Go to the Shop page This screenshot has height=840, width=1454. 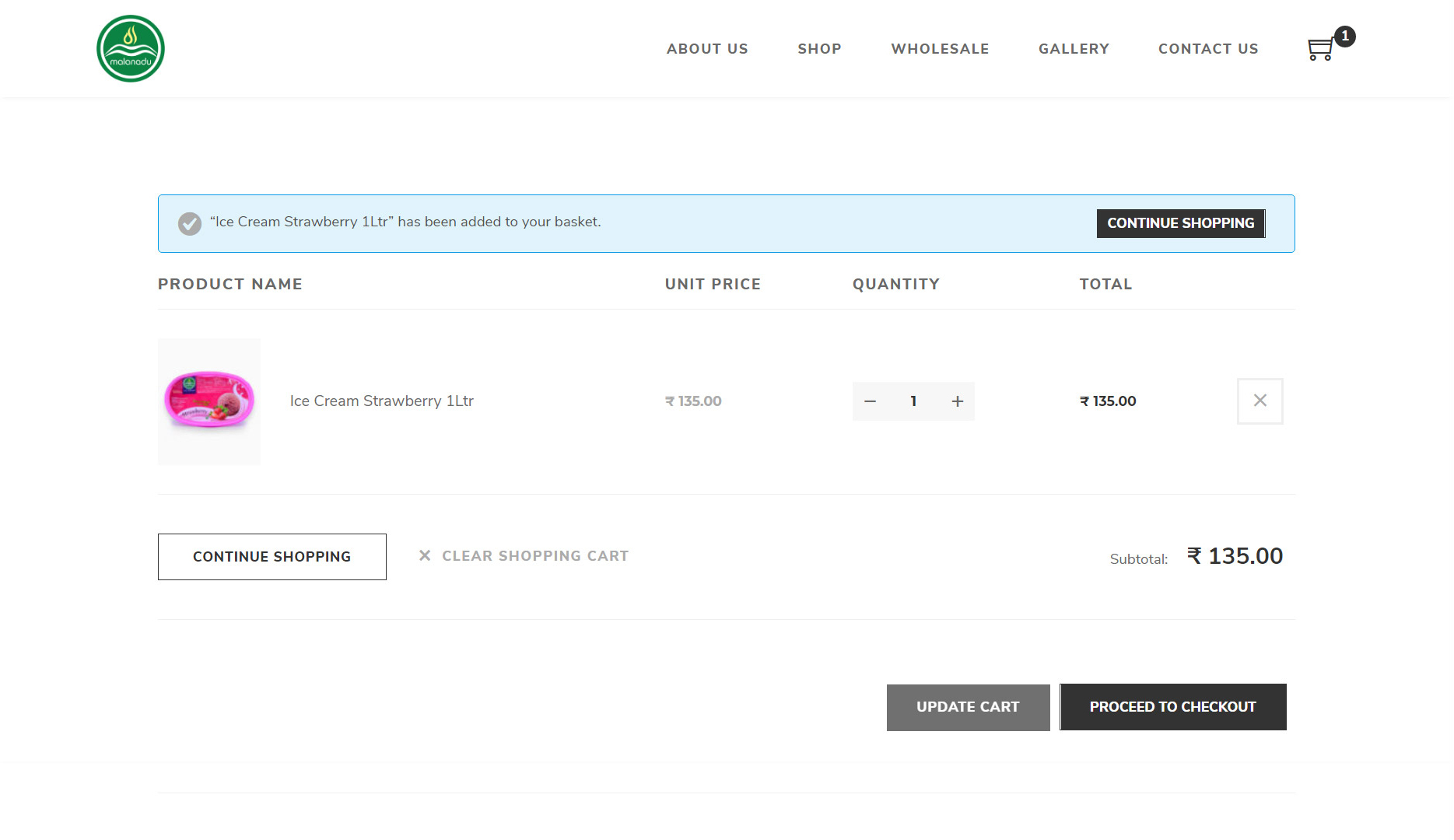(x=819, y=49)
